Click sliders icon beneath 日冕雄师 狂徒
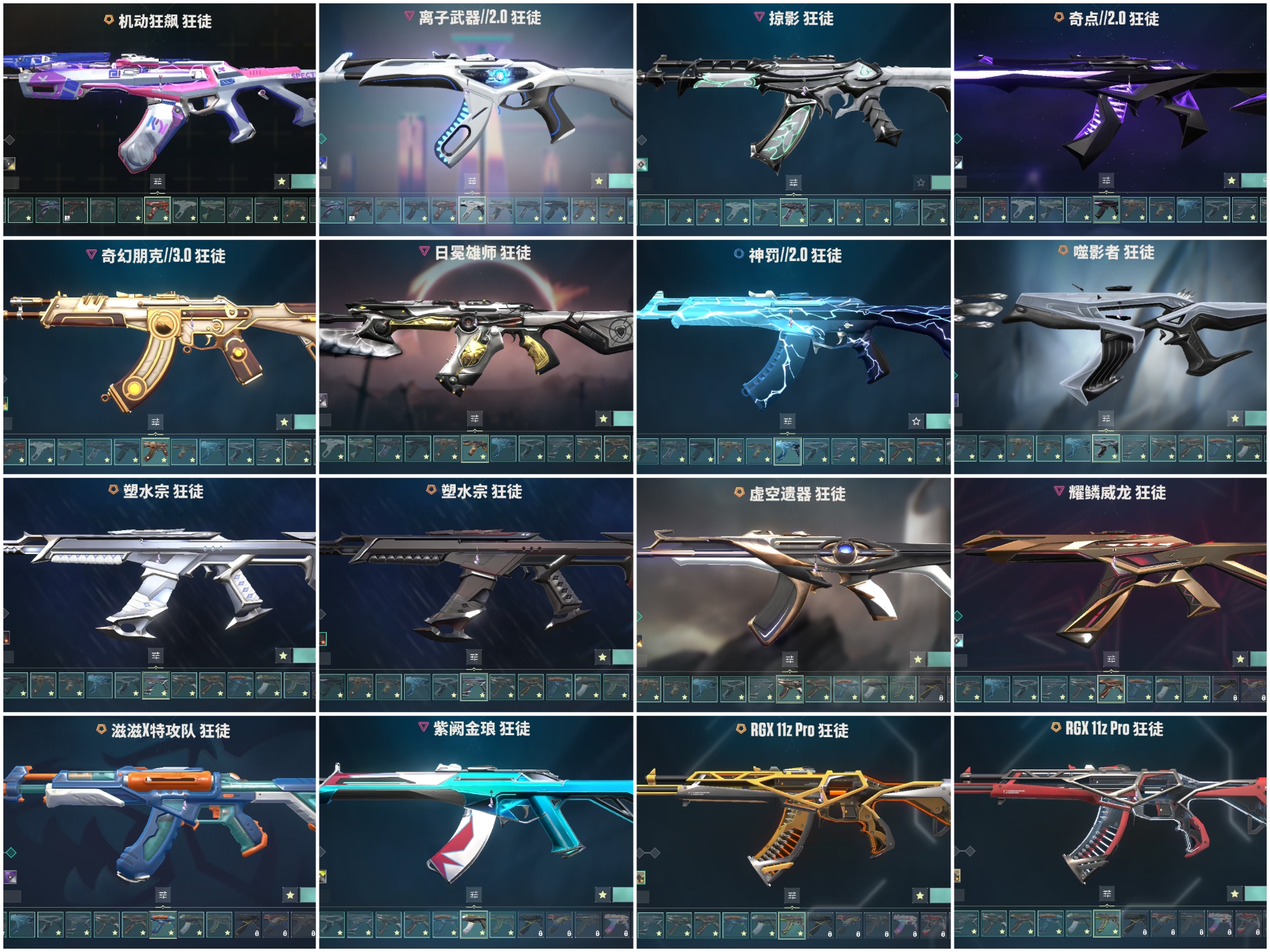This screenshot has width=1270, height=952. pos(475,418)
